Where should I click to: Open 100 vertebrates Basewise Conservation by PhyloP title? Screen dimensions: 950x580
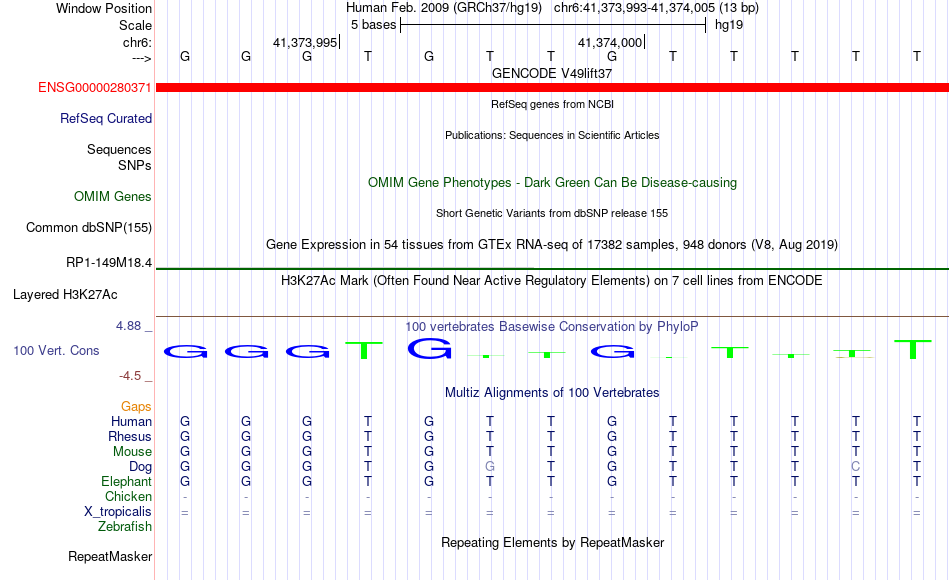552,327
